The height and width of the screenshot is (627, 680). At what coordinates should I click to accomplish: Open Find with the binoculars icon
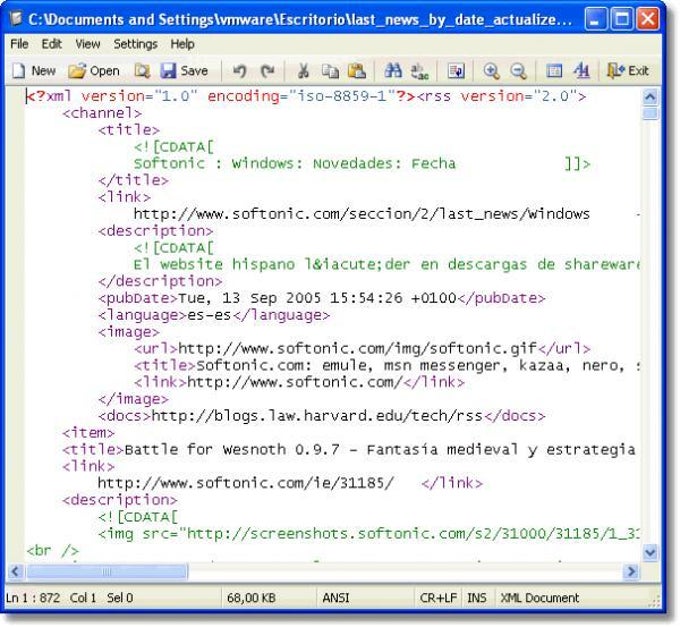tap(393, 70)
